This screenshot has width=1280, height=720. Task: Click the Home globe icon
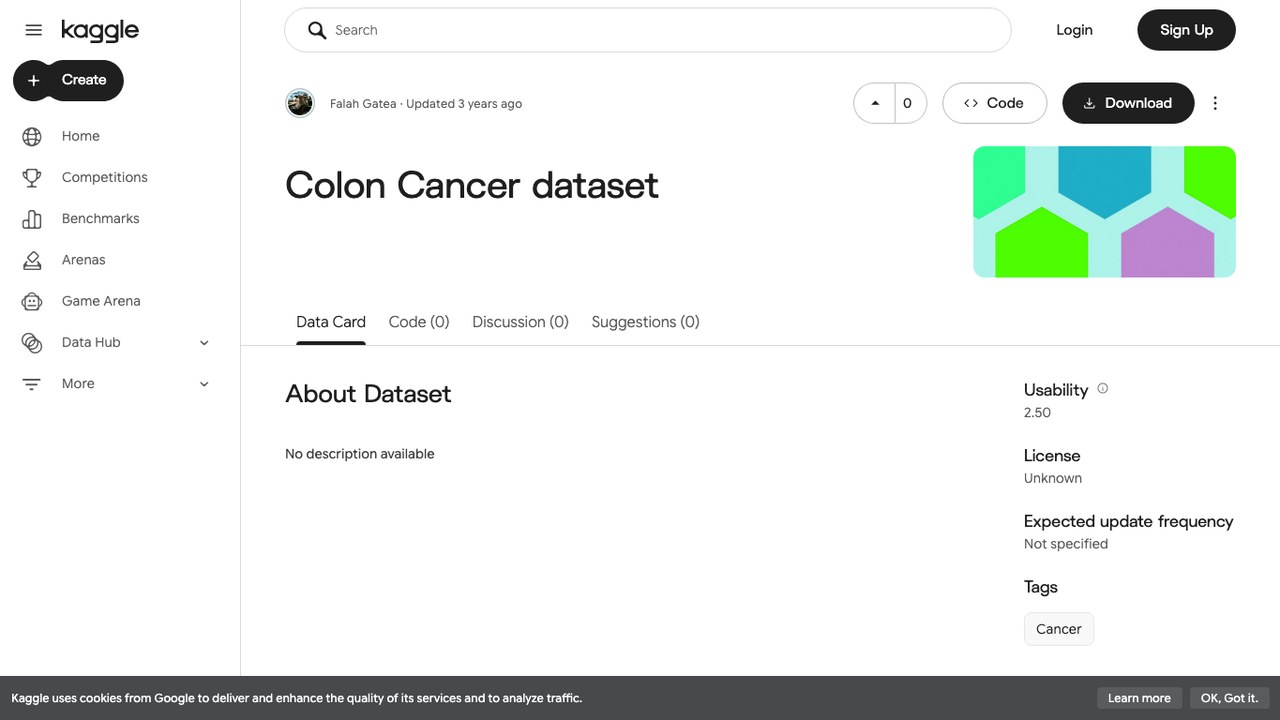click(x=32, y=136)
